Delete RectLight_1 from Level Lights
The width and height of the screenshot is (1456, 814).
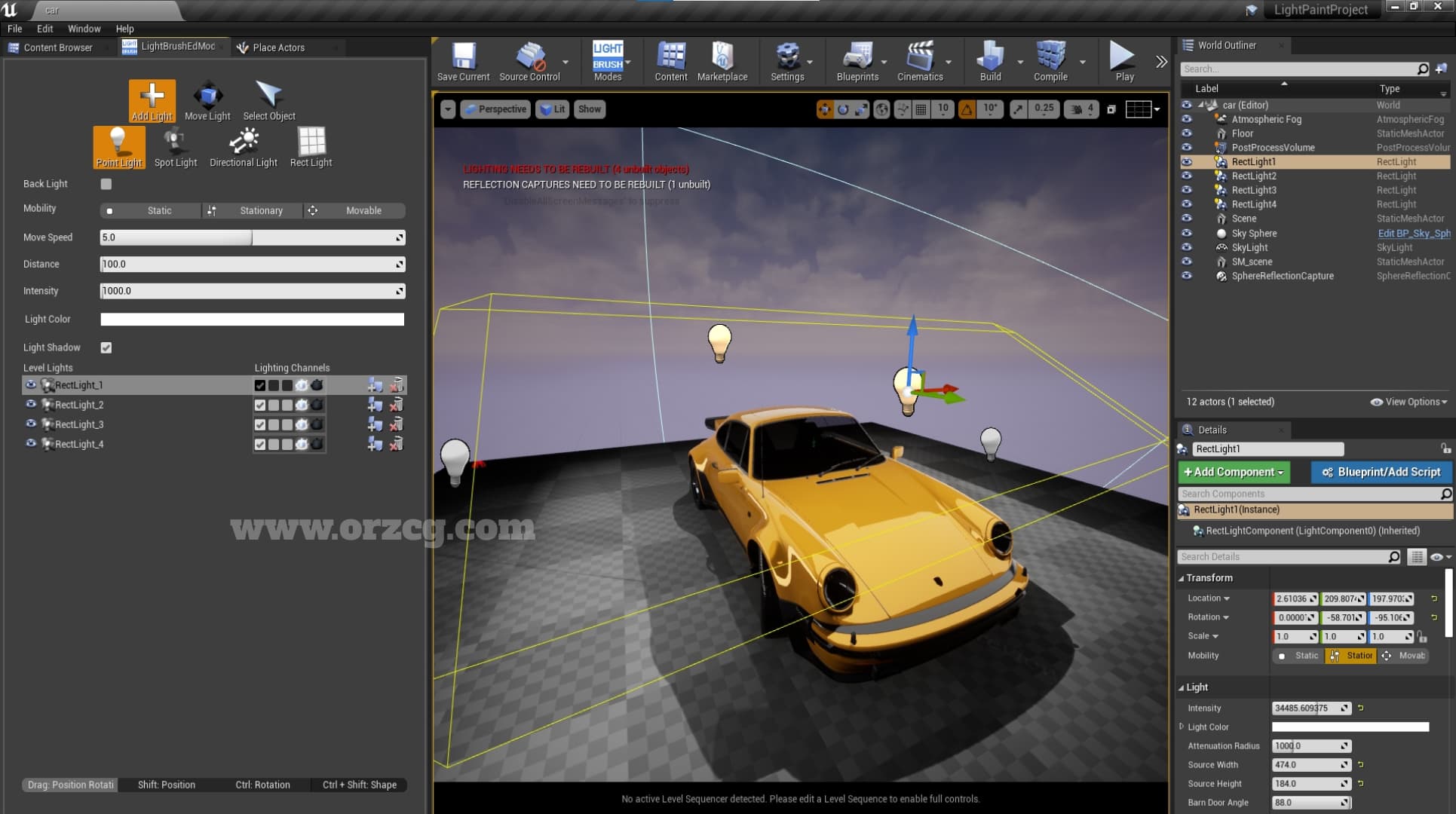(397, 385)
